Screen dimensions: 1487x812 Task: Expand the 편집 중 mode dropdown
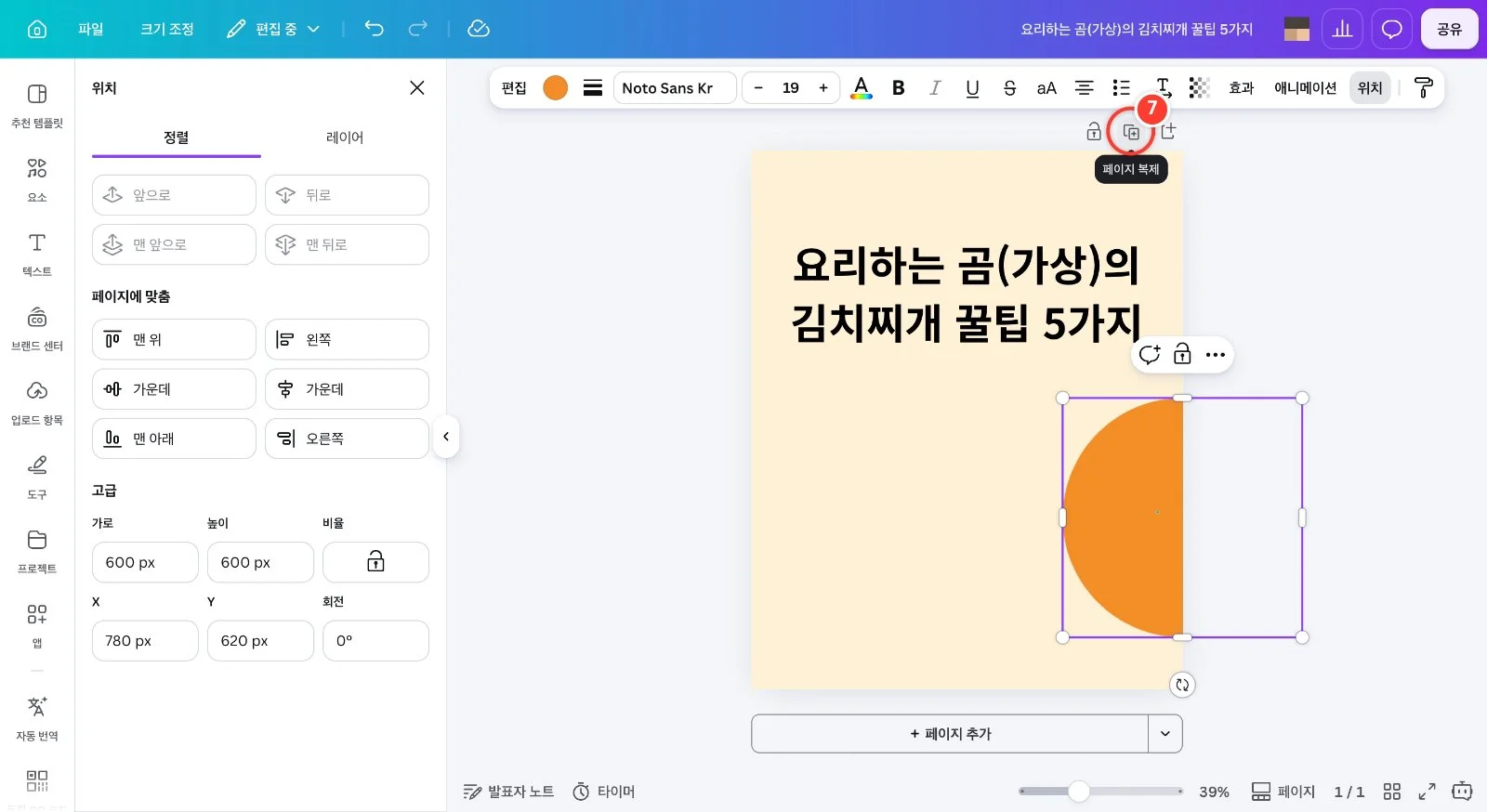tap(273, 29)
